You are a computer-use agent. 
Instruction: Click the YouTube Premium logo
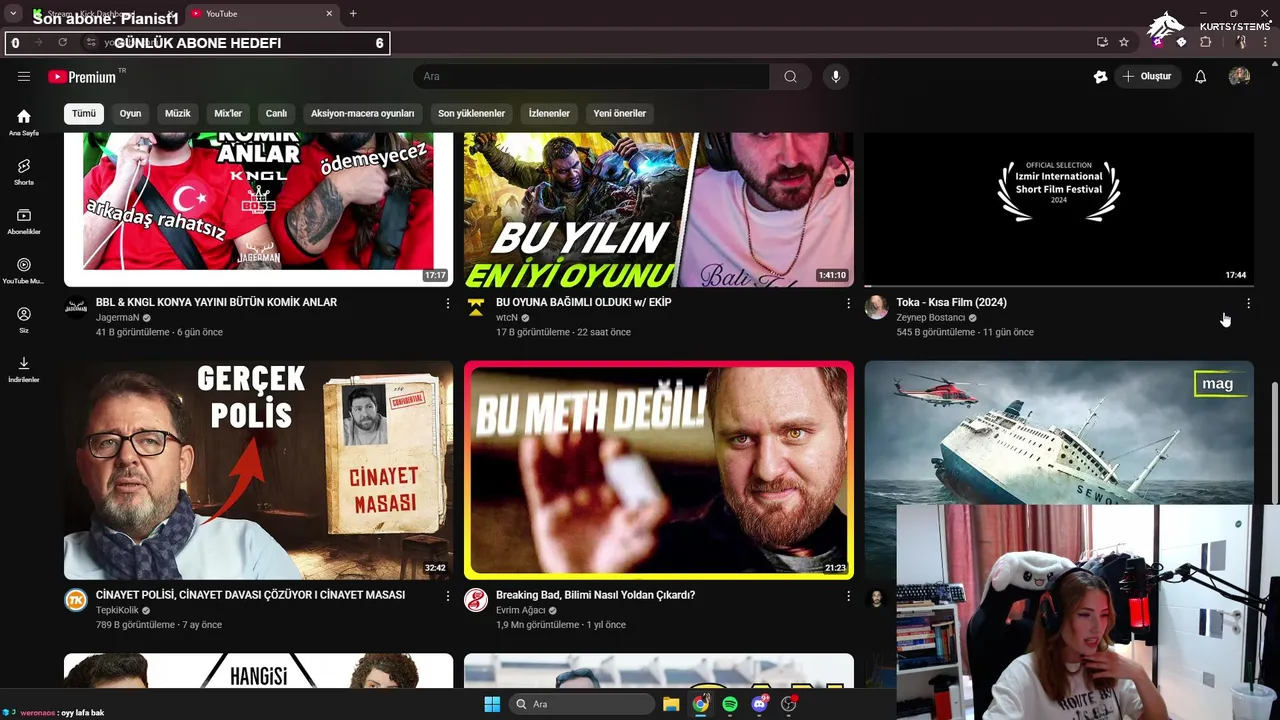pyautogui.click(x=82, y=77)
